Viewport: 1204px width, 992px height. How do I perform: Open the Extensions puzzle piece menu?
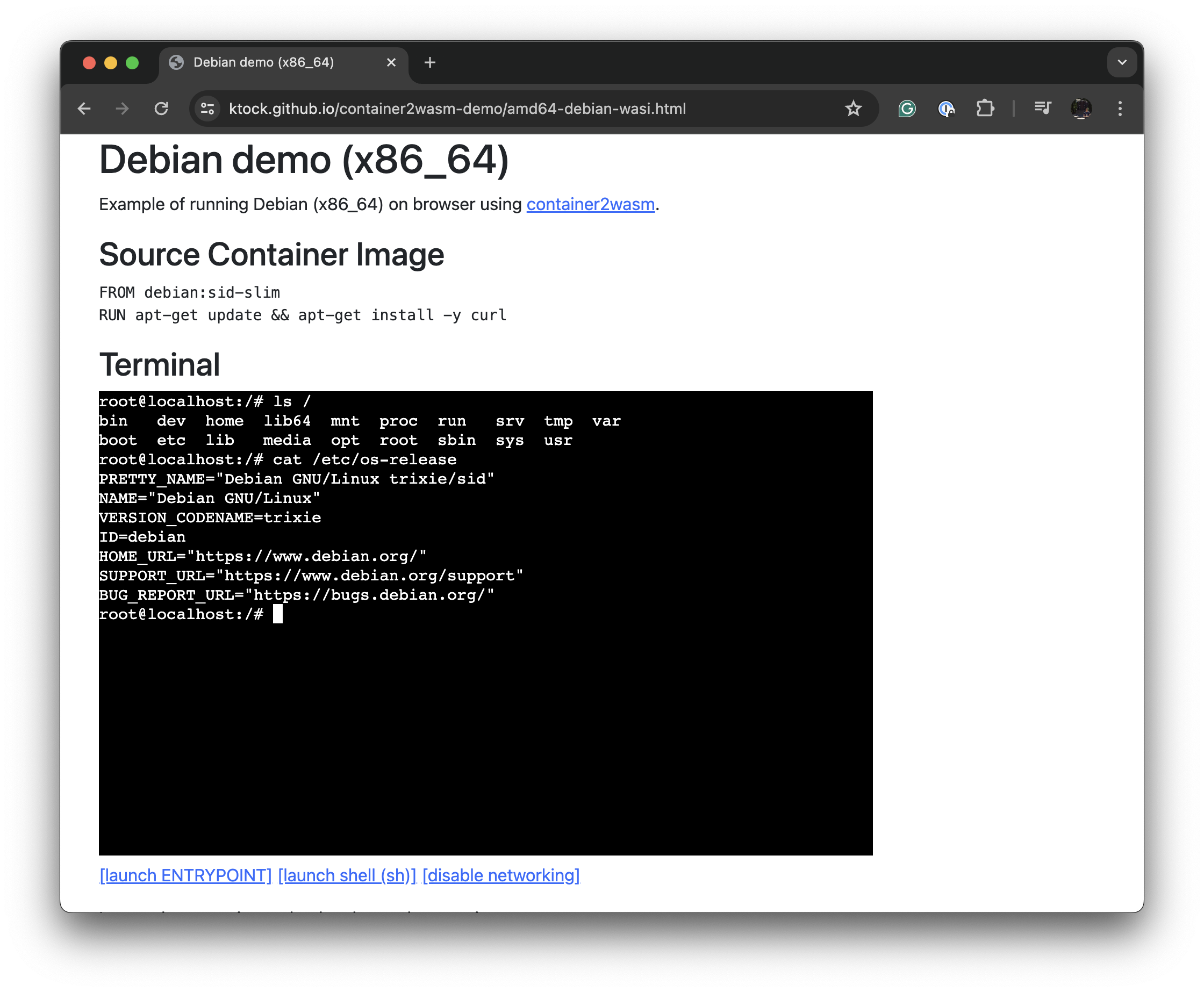(985, 109)
